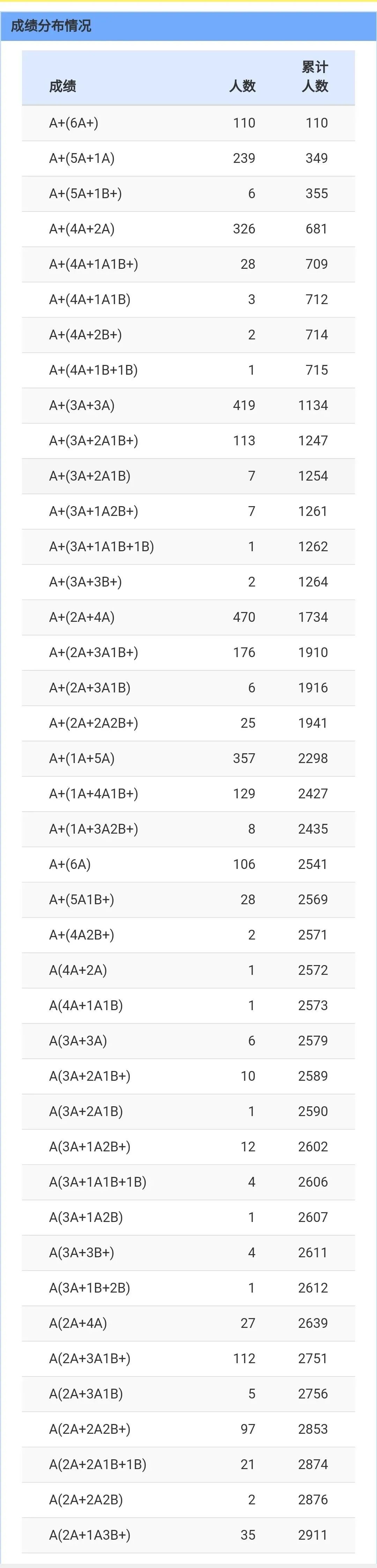Image resolution: width=377 pixels, height=1568 pixels.
Task: Select the A(3A+1A1B+1B) row
Action: click(x=188, y=1182)
